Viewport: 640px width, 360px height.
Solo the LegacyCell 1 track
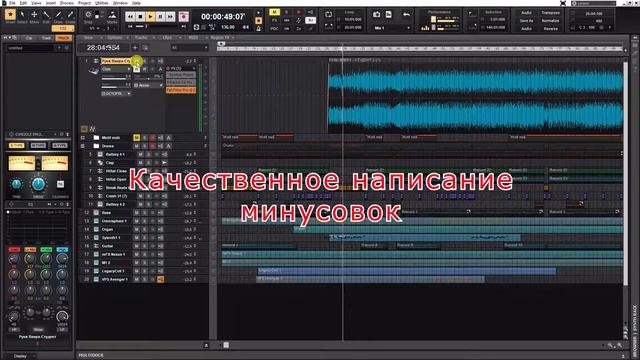tap(144, 271)
